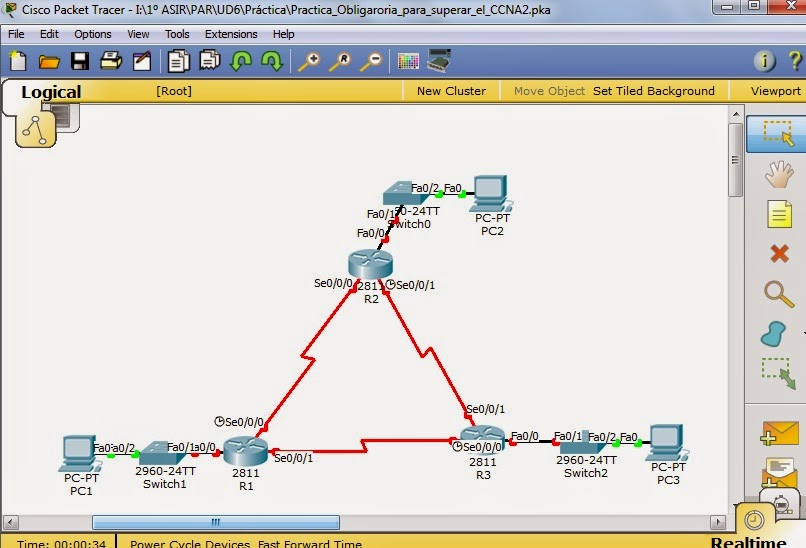806x548 pixels.
Task: Click the Viewport button
Action: 776,91
